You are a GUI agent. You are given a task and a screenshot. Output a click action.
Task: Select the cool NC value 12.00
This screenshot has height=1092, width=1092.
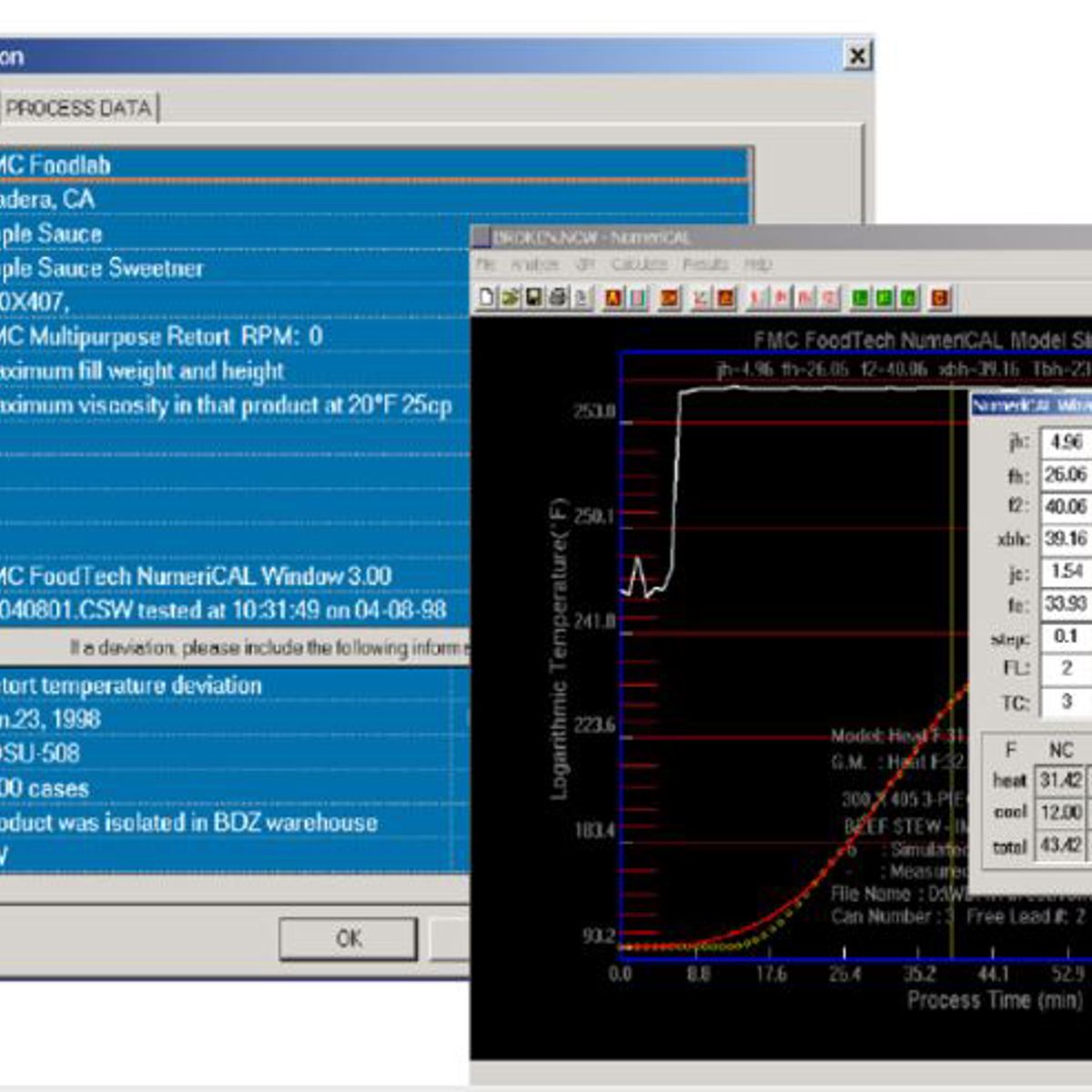[x=1061, y=813]
